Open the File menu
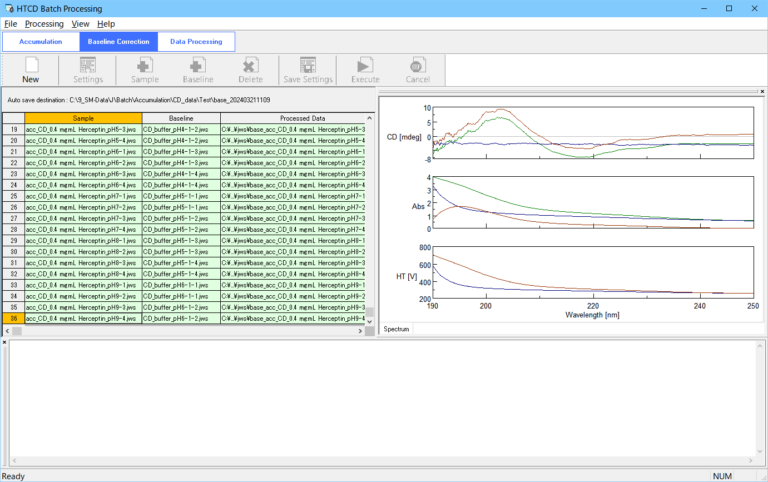Screen dimensions: 768x482 [x=10, y=24]
